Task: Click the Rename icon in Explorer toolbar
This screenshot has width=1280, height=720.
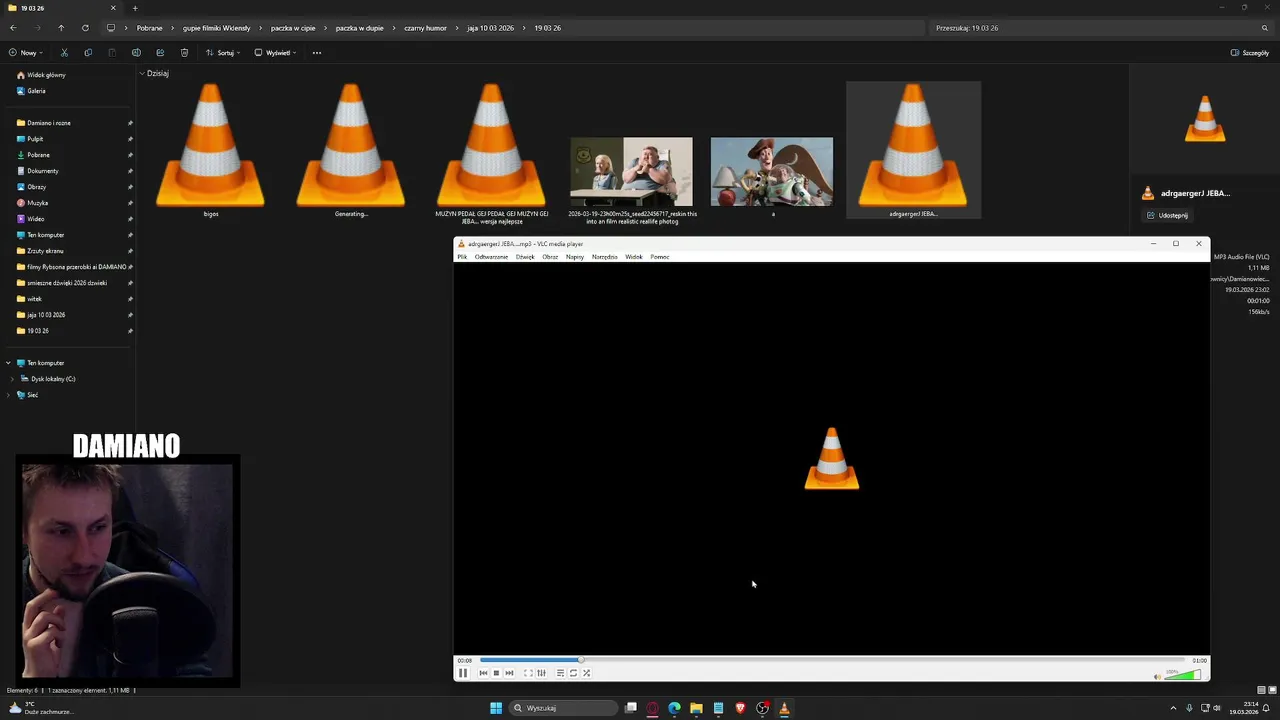Action: [136, 53]
